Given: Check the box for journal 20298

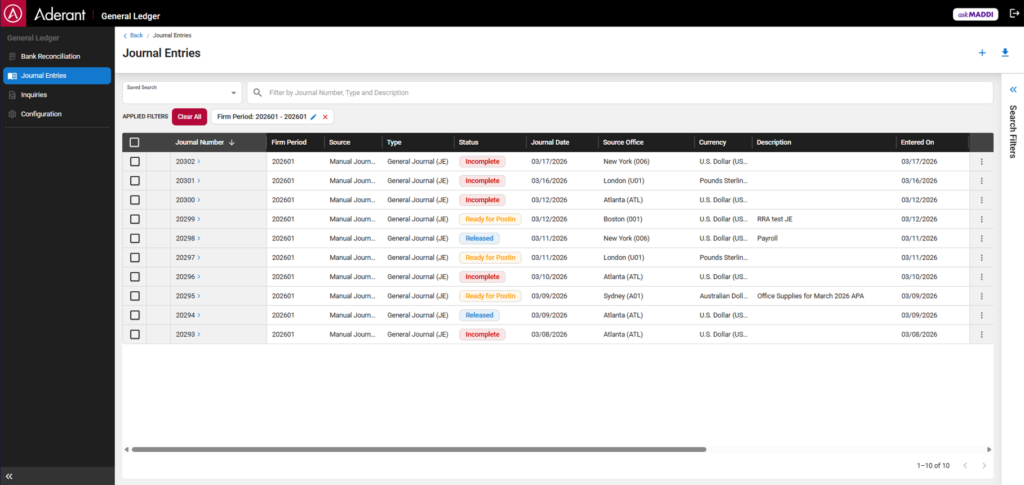Looking at the screenshot, I should [135, 238].
